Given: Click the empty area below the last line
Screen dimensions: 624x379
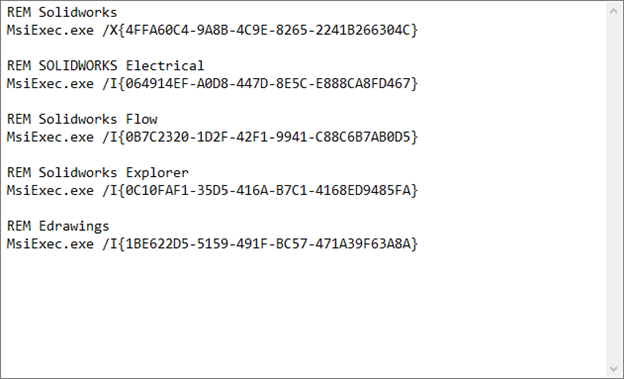Looking at the screenshot, I should (302, 315).
